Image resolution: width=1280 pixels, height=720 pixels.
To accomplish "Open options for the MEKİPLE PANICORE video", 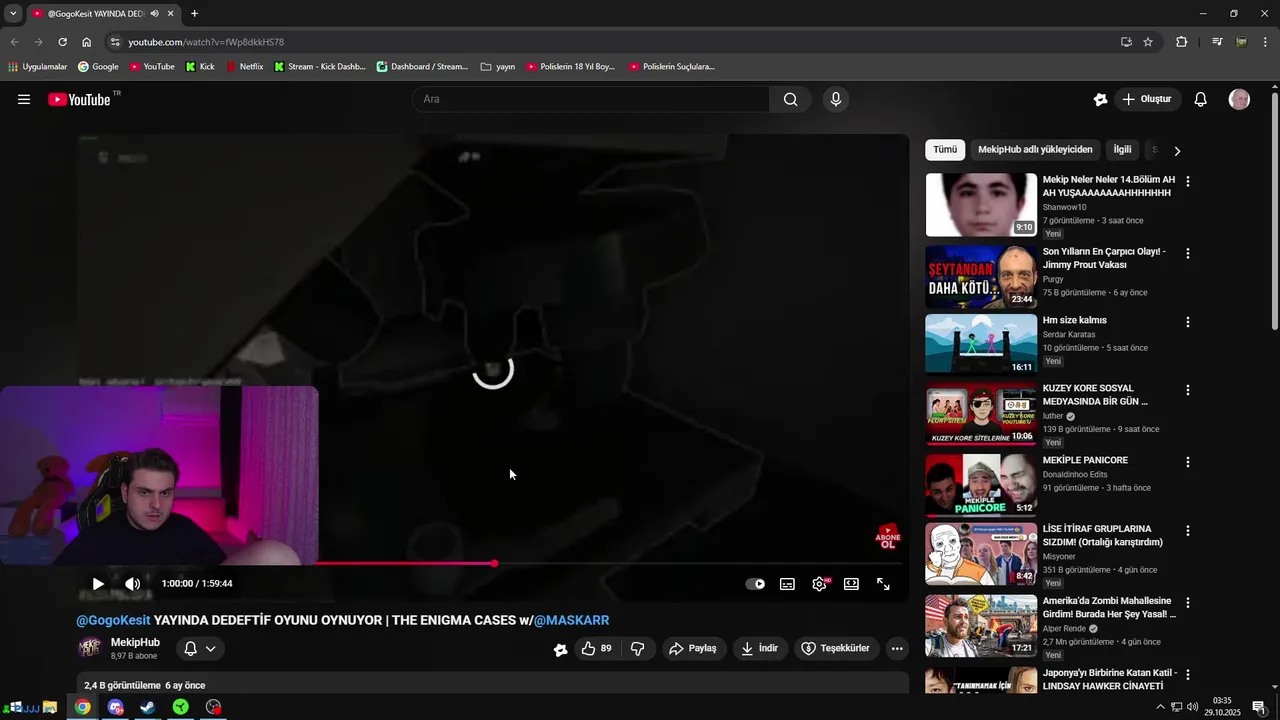I will [x=1188, y=462].
